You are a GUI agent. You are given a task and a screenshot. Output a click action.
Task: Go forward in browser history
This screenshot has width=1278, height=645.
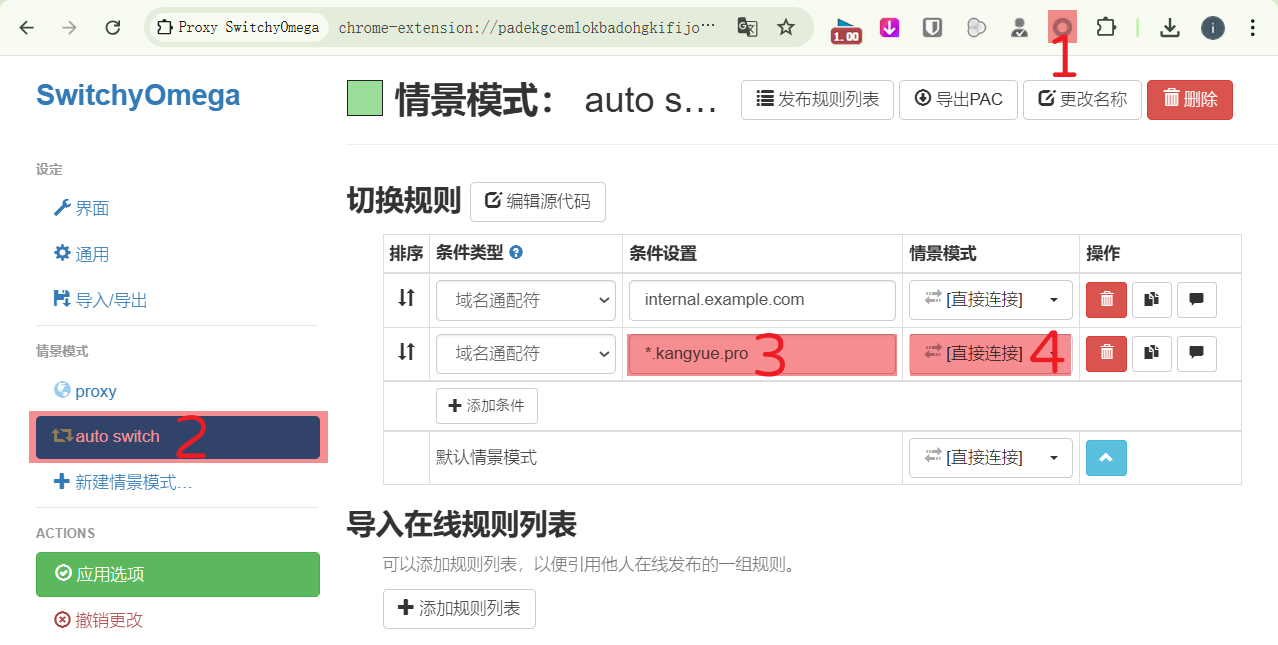tap(69, 28)
